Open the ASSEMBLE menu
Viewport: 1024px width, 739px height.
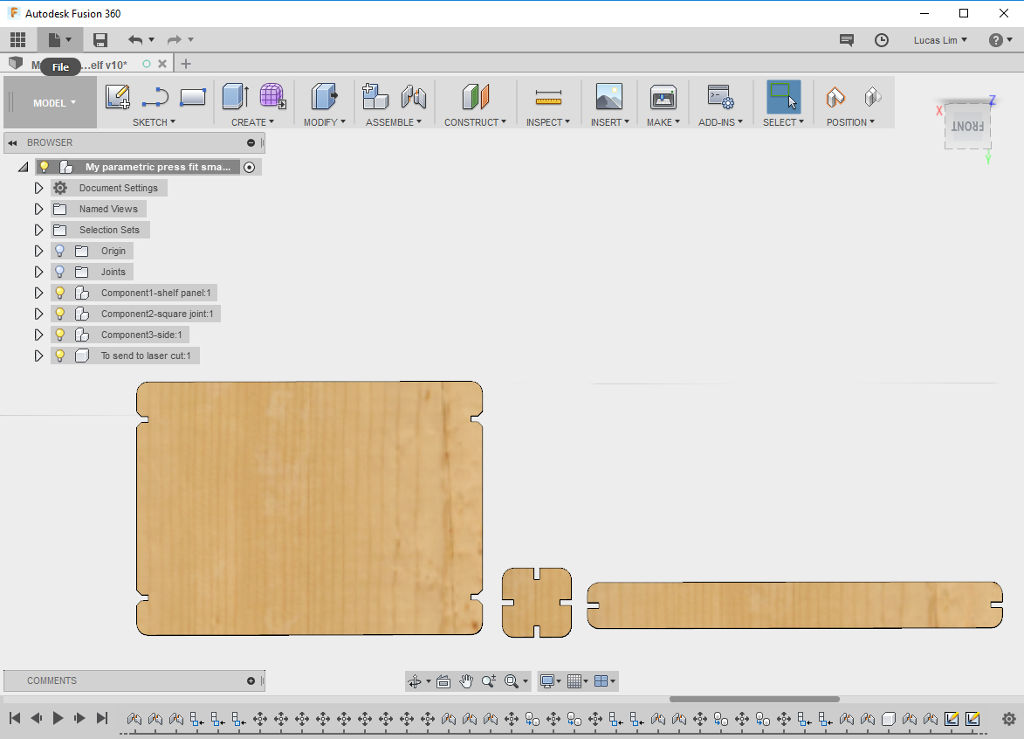pos(393,122)
